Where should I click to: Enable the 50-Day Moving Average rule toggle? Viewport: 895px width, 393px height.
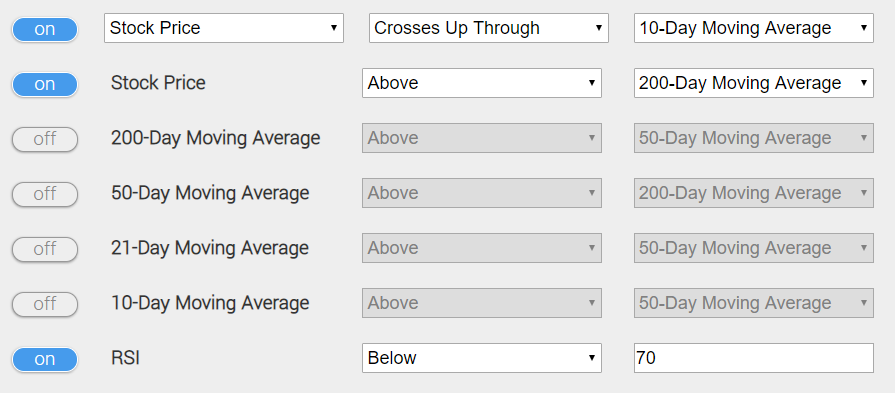point(45,194)
